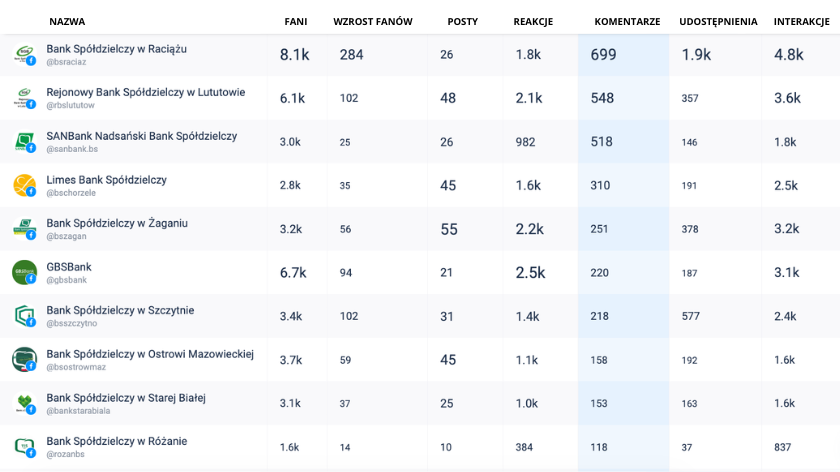Click the Bank Spółdzielczy w Żaganiu logo
The image size is (840, 472).
[24, 229]
